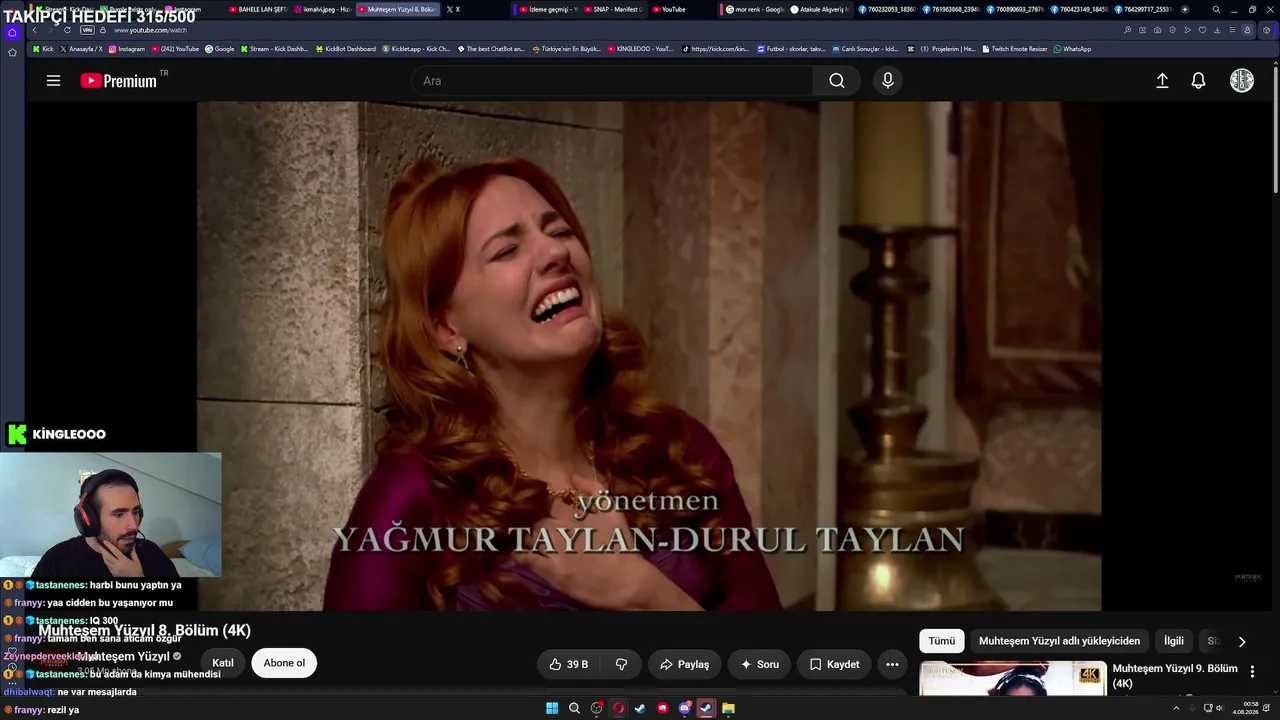This screenshot has height=720, width=1280.
Task: Go to YouTube Premium home logo
Action: (x=119, y=81)
